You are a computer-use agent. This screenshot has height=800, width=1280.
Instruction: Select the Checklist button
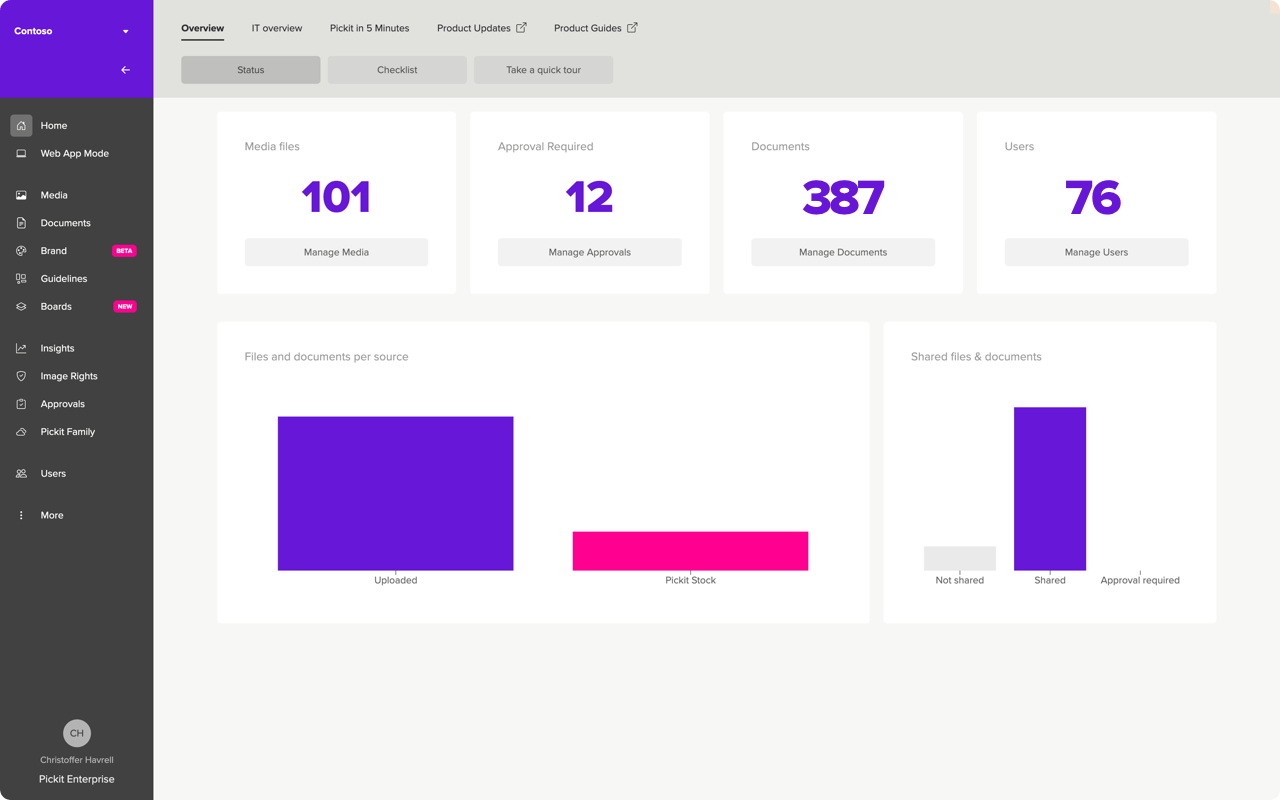click(x=397, y=70)
